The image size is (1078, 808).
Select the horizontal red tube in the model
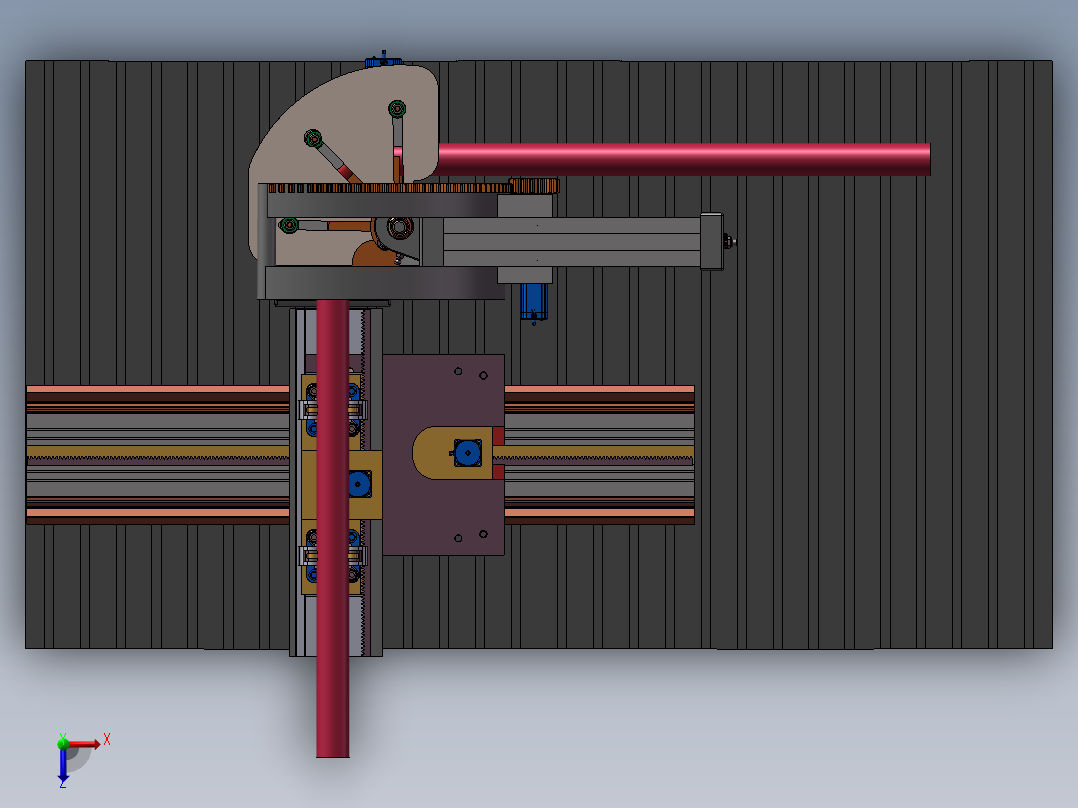tap(684, 160)
